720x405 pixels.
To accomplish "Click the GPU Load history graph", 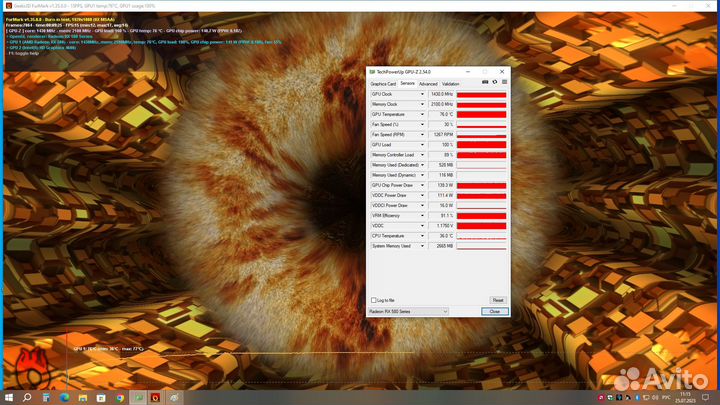I will coord(481,145).
